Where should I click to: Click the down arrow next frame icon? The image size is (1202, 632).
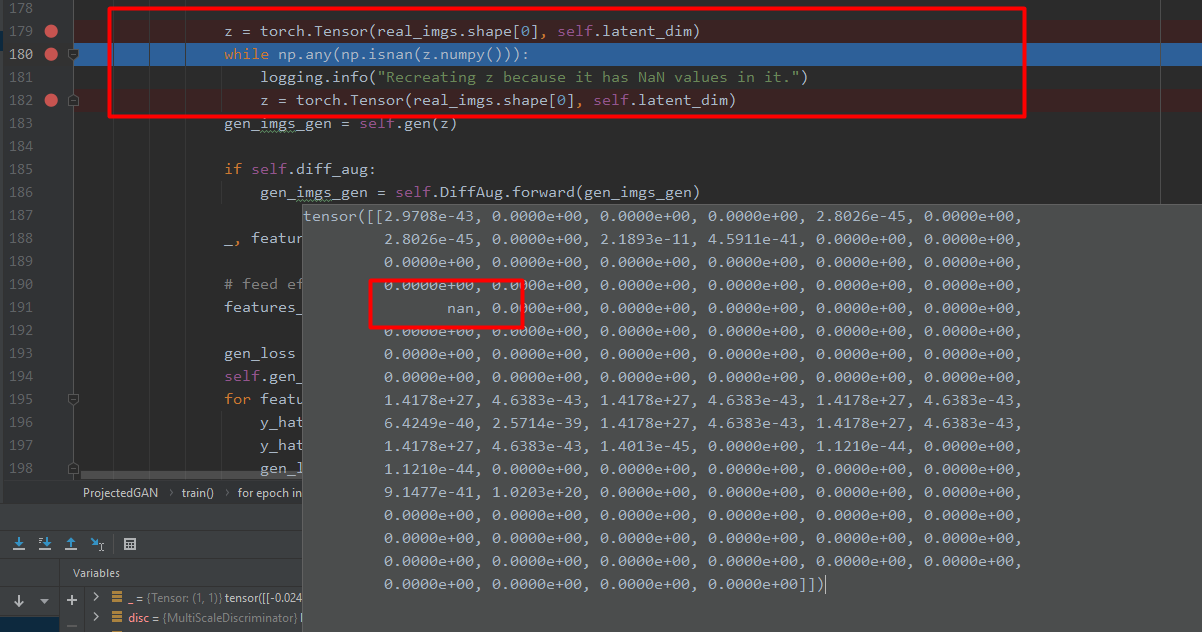[x=19, y=600]
